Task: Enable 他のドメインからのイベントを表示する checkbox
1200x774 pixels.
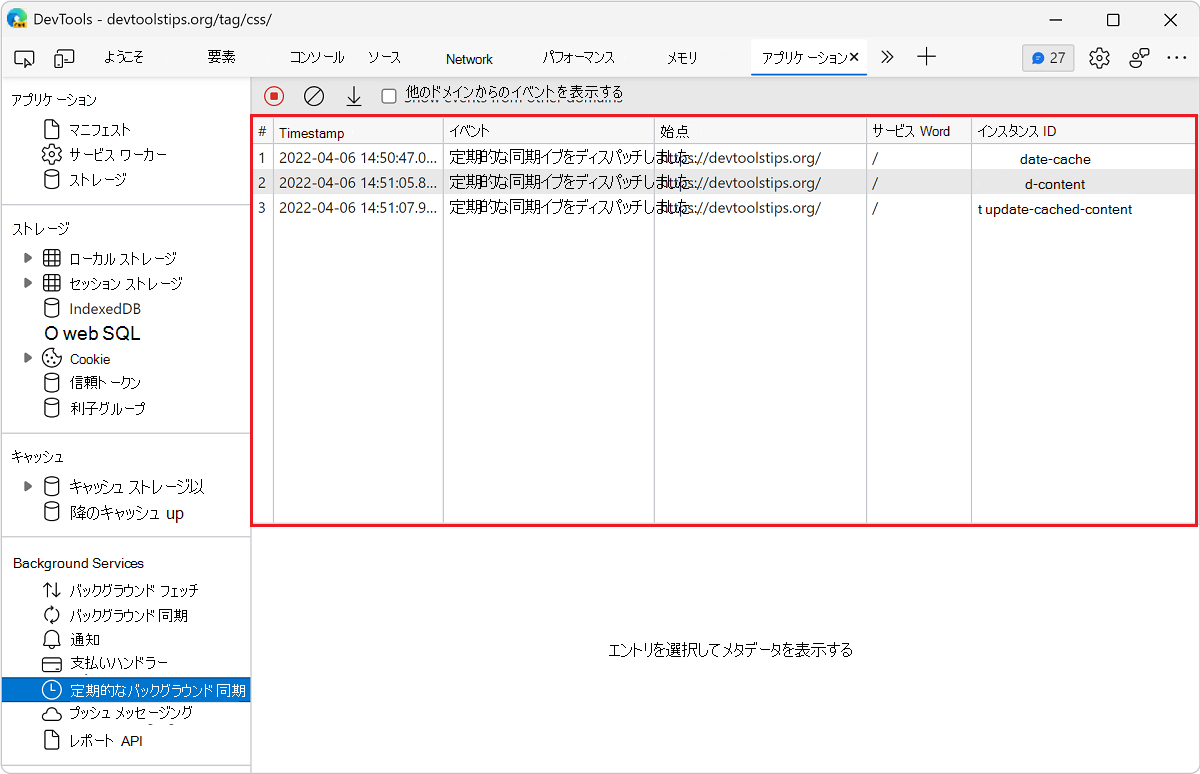Action: pos(388,95)
